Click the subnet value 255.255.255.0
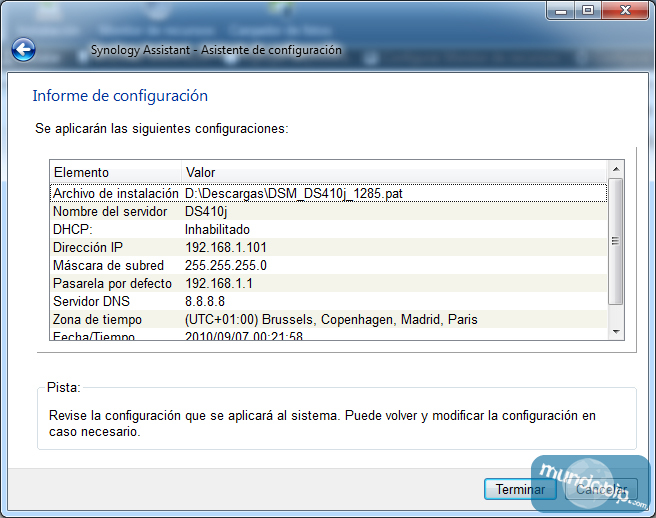Viewport: 656px width, 518px height. (x=226, y=265)
